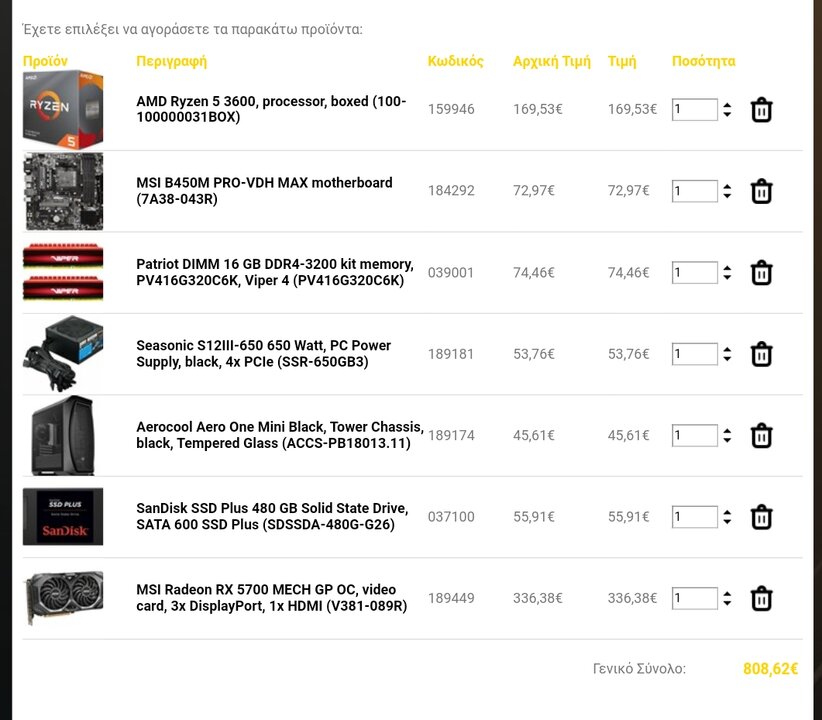Click the Προϊόν column header
The image size is (822, 720).
coord(45,61)
